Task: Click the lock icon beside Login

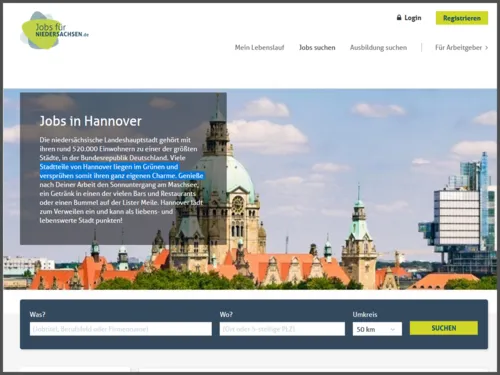Action: [399, 17]
